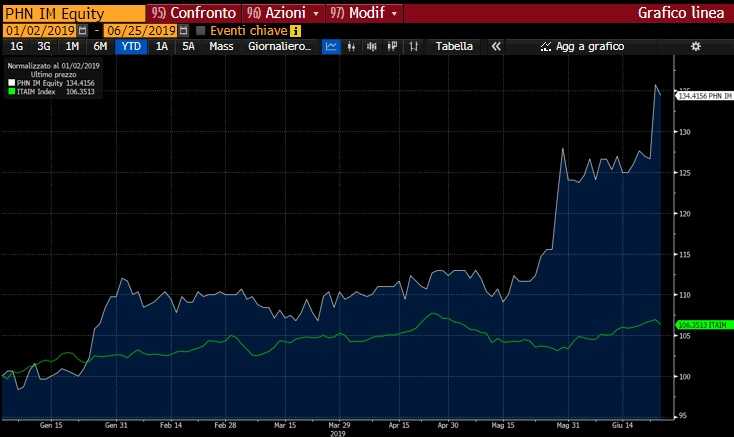
Task: Select the YTD time range
Action: click(131, 46)
